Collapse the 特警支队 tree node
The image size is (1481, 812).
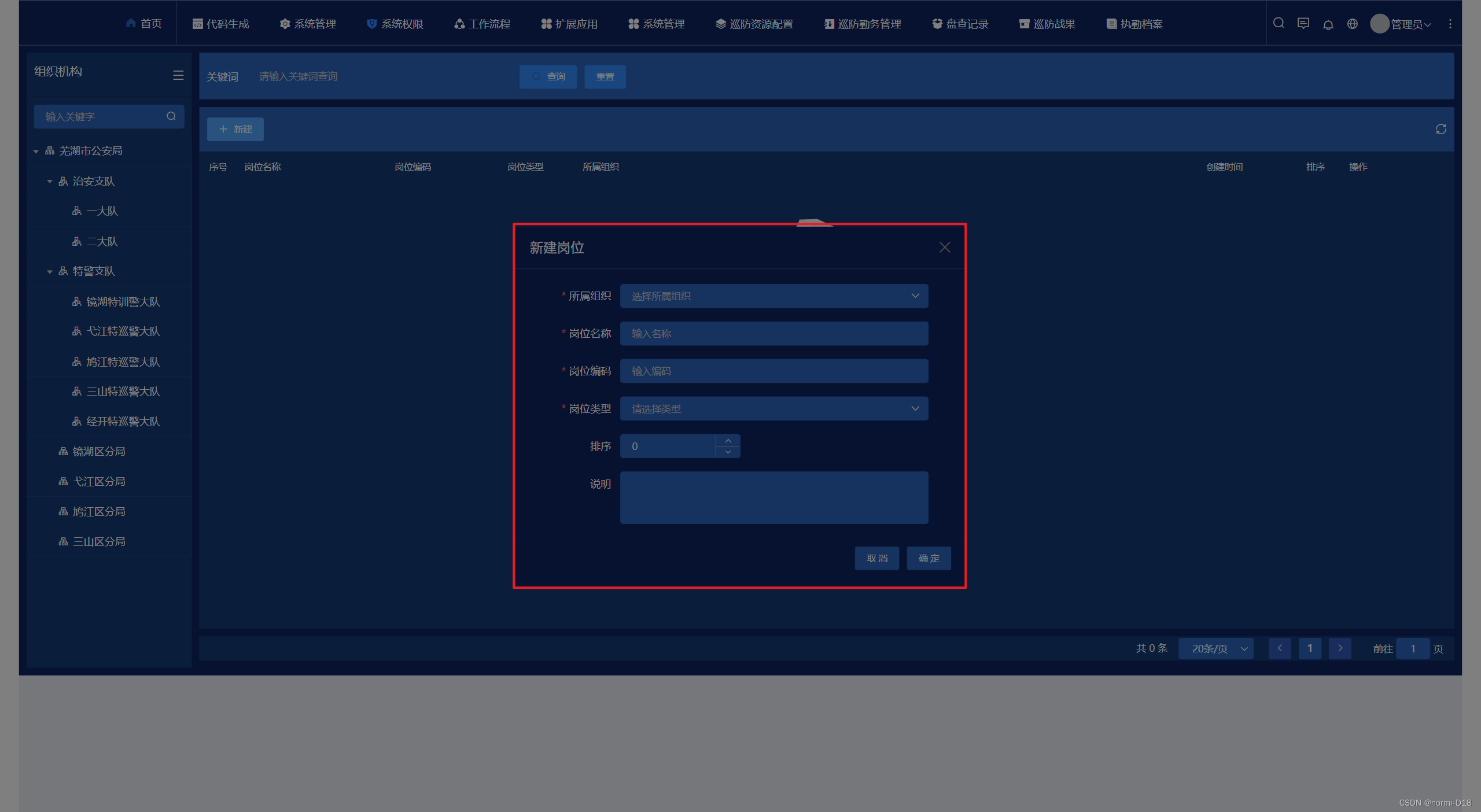(50, 271)
